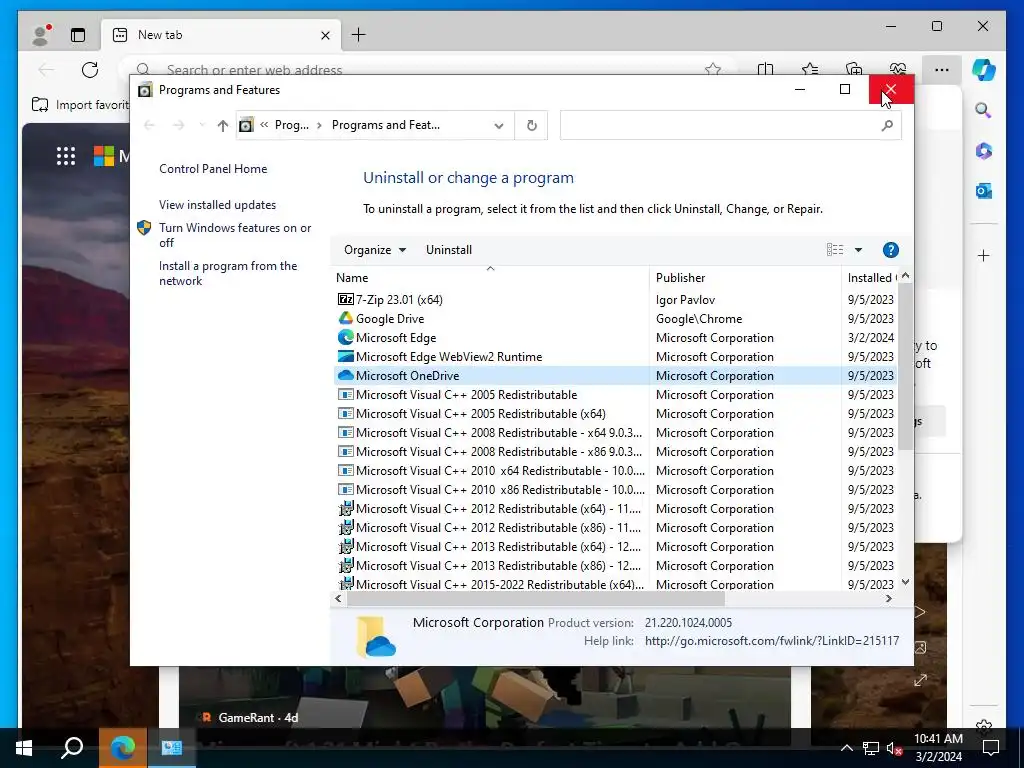Open Install a program from the network

pos(228,273)
